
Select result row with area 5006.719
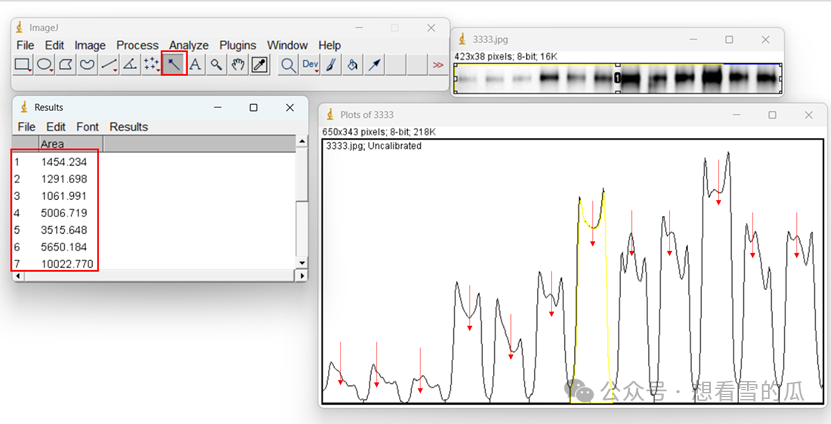coord(154,213)
